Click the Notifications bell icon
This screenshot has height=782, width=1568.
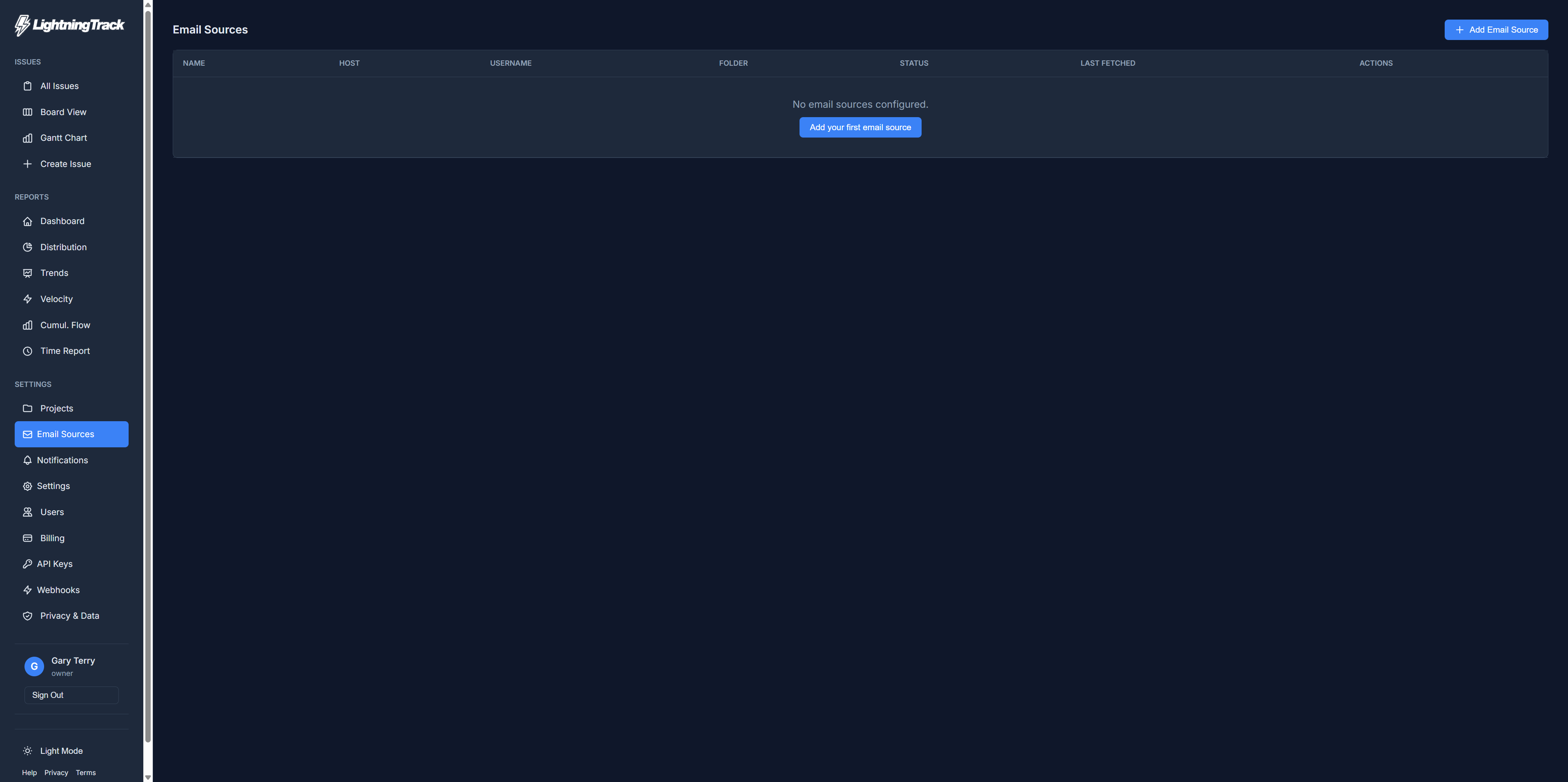pos(28,460)
